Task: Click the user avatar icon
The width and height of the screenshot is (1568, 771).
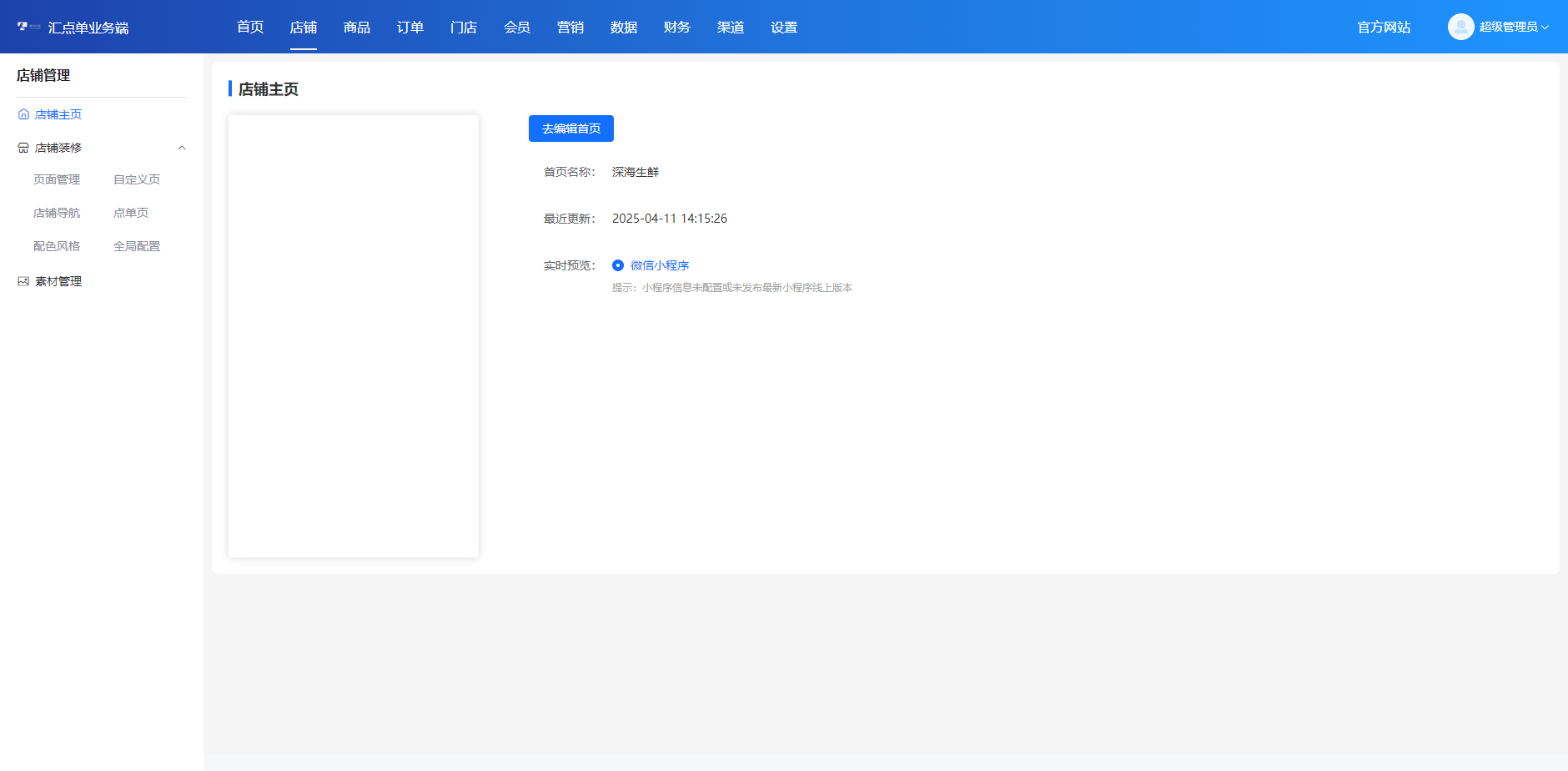Action: tap(1460, 27)
